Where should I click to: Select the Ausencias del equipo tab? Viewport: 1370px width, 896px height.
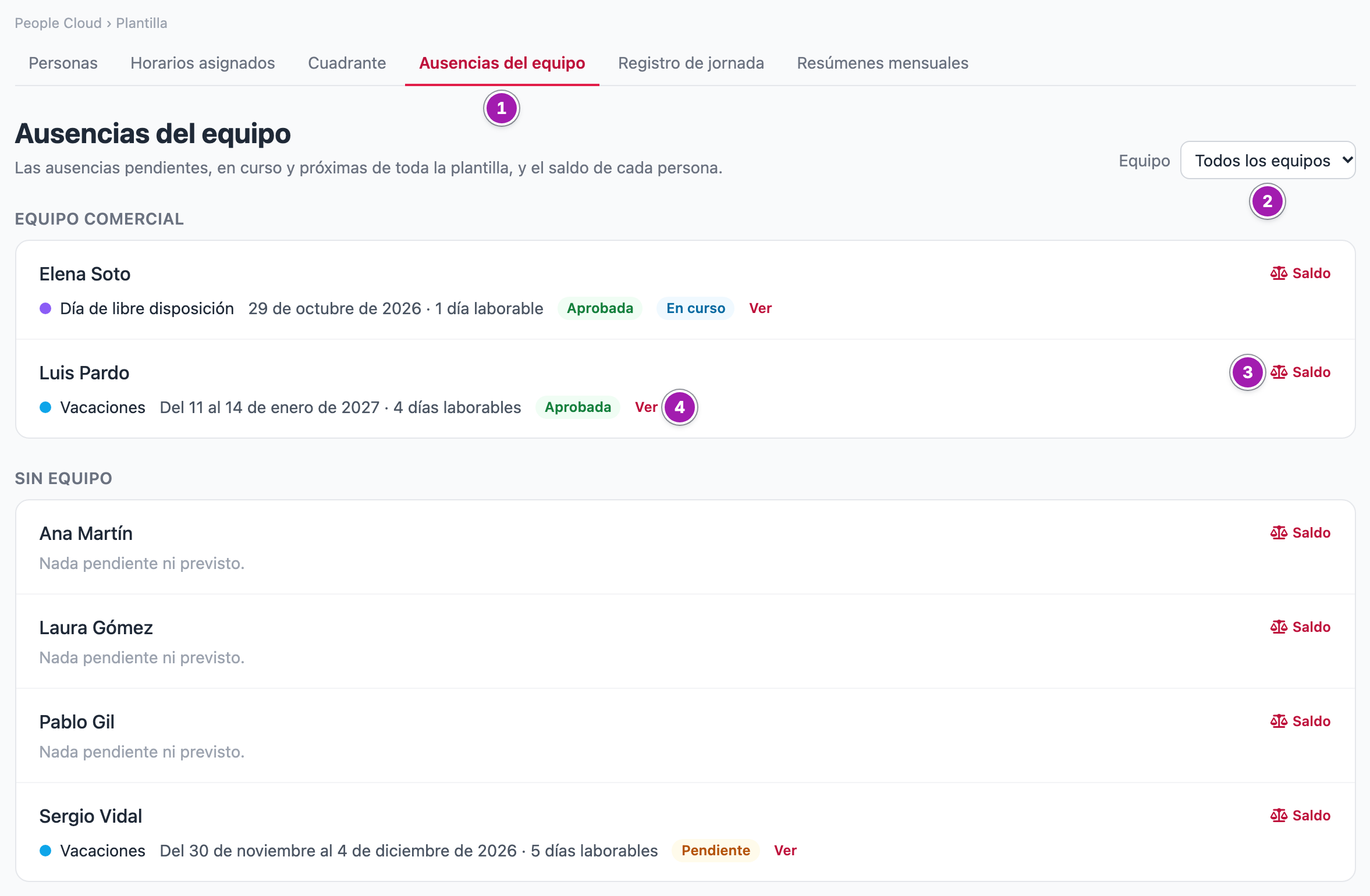coord(502,63)
